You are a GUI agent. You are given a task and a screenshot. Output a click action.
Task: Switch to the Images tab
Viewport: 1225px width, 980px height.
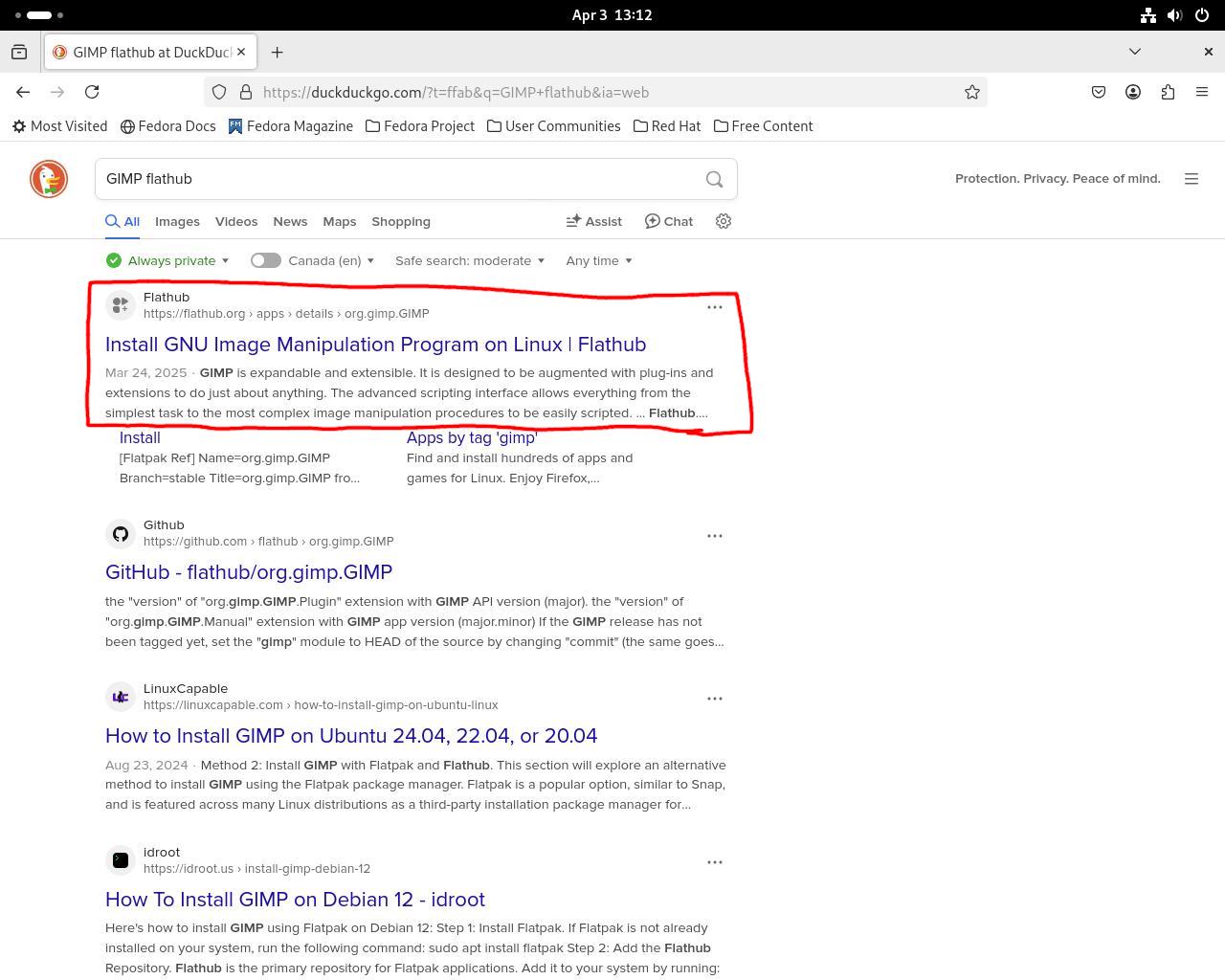(x=177, y=221)
